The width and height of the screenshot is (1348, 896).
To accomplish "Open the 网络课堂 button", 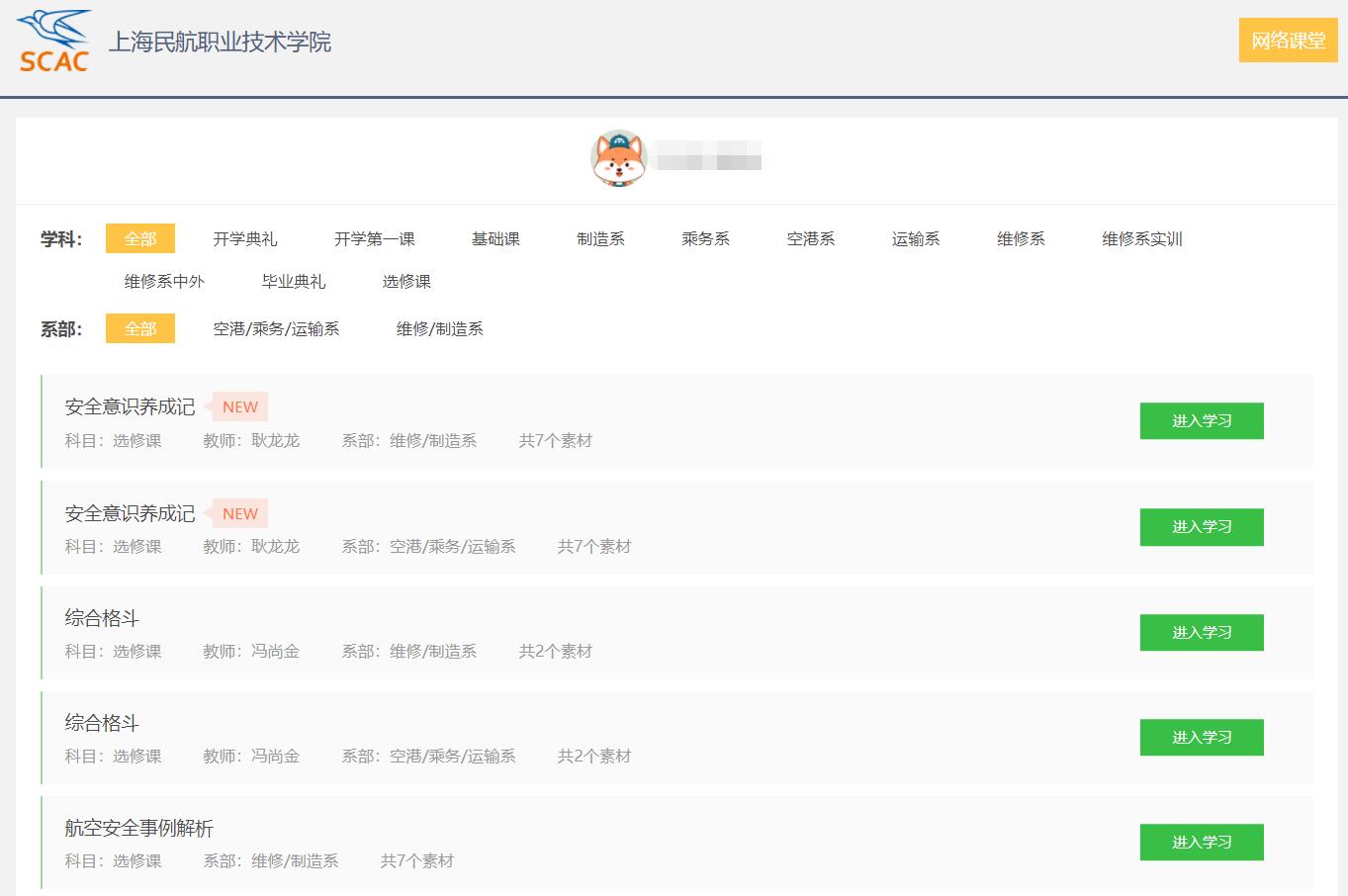I will tap(1288, 41).
